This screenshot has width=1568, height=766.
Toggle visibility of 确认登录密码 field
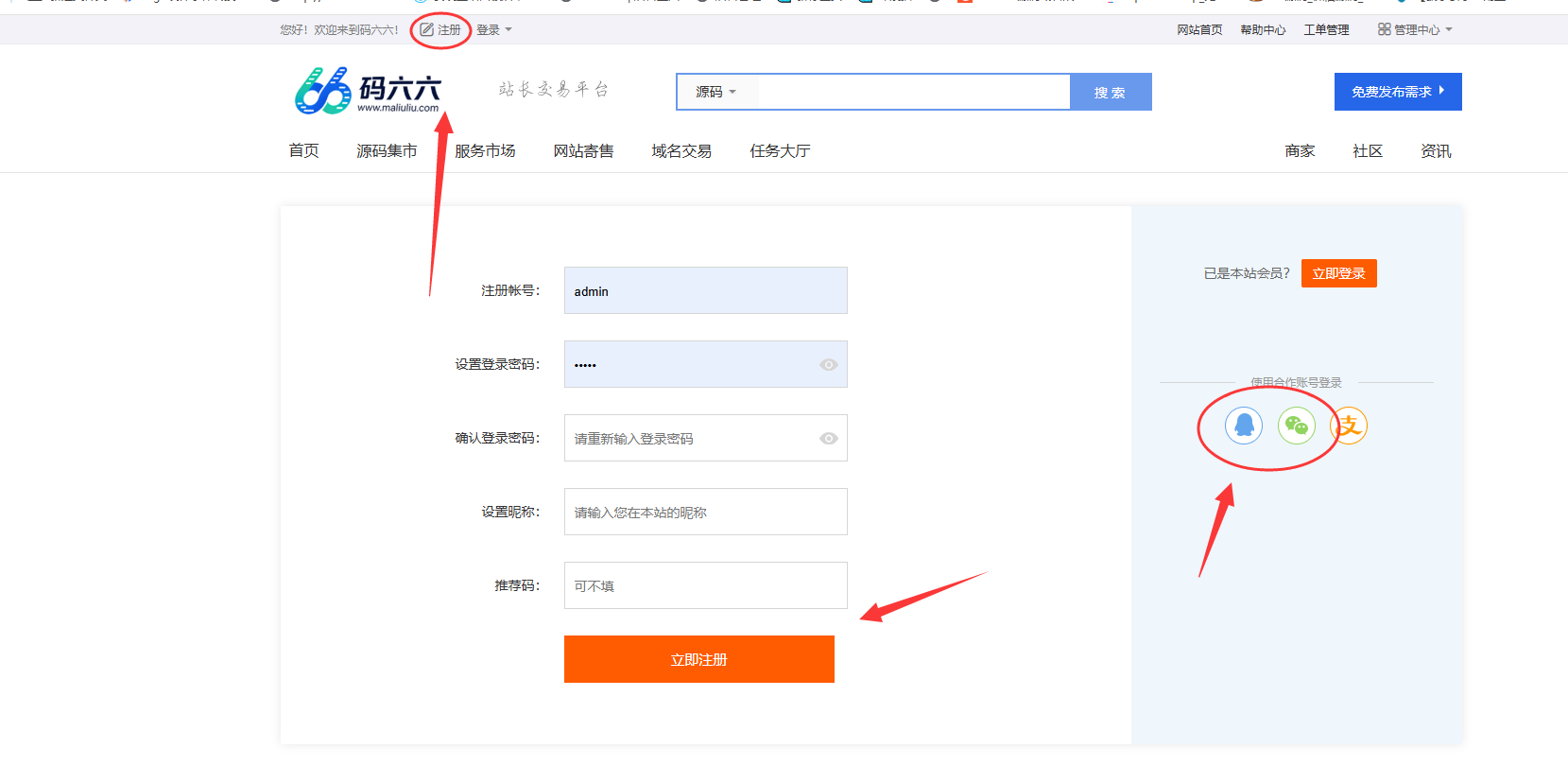828,439
